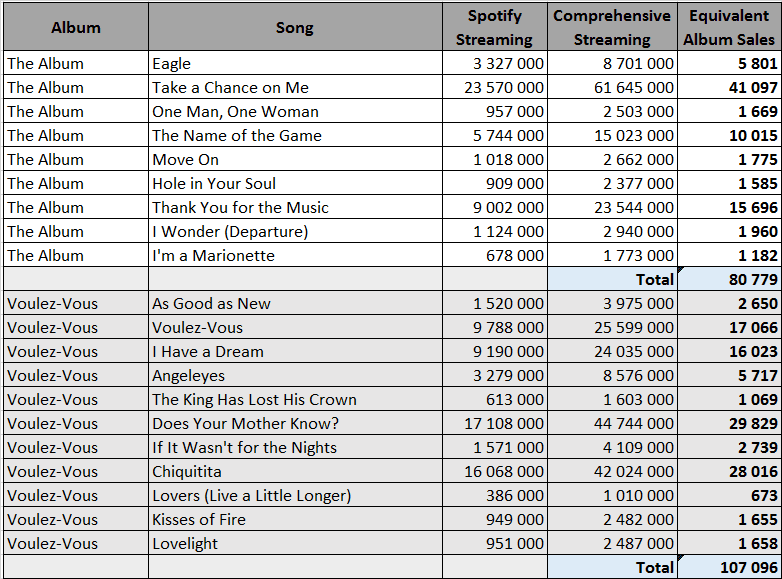The image size is (782, 579).
Task: Click the Lovelight song cell
Action: [295, 543]
